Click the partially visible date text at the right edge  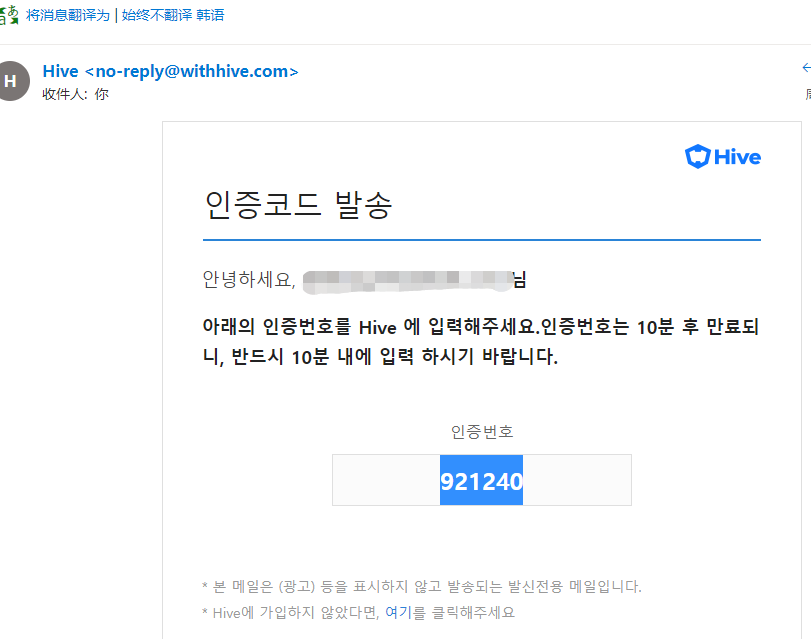[x=808, y=94]
